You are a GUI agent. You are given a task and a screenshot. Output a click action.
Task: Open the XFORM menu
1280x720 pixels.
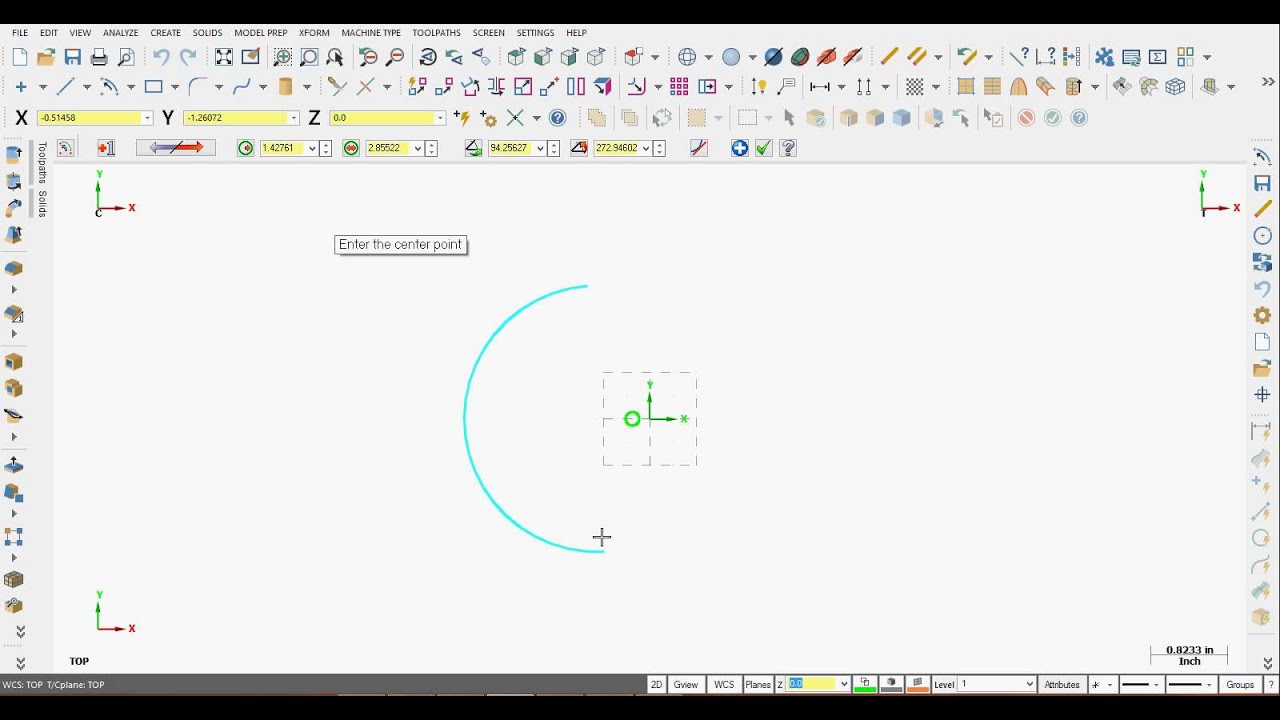(314, 33)
